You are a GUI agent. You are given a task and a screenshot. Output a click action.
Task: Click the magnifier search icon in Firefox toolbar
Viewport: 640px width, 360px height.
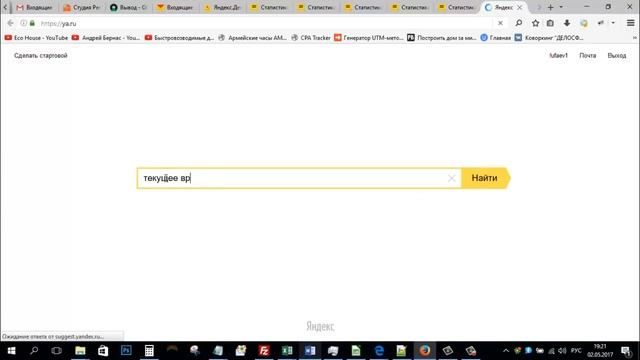518,23
